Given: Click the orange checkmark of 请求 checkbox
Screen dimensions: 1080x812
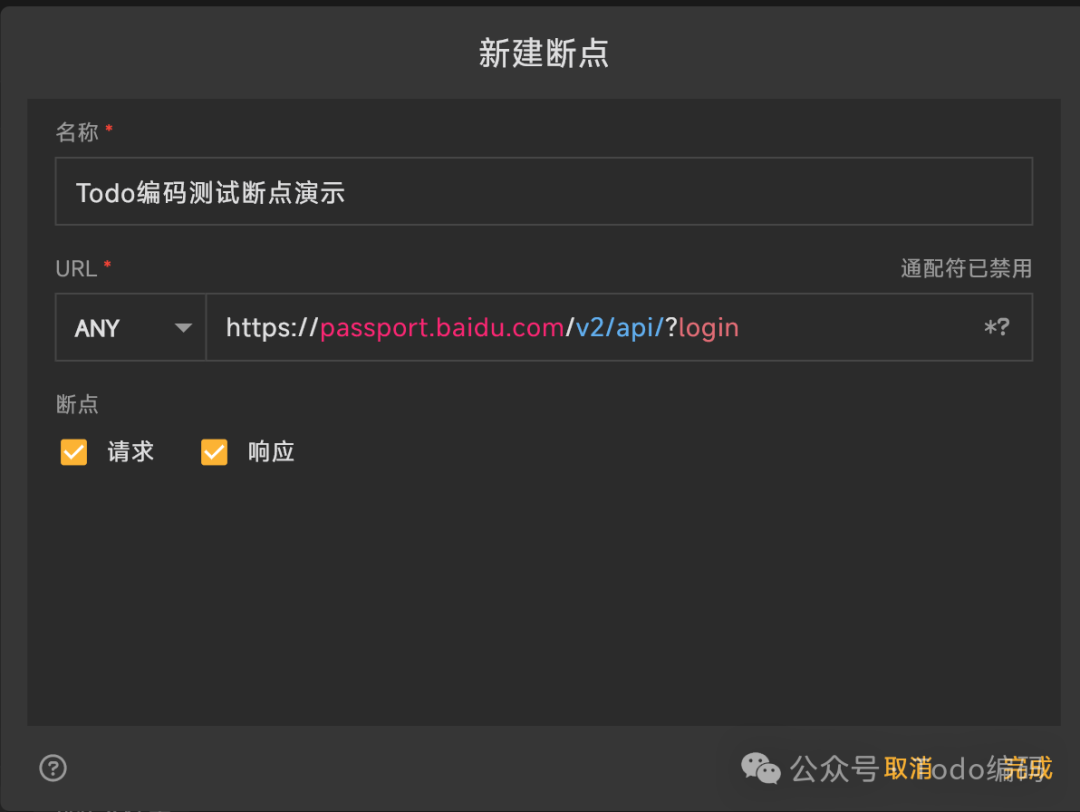Looking at the screenshot, I should (73, 452).
